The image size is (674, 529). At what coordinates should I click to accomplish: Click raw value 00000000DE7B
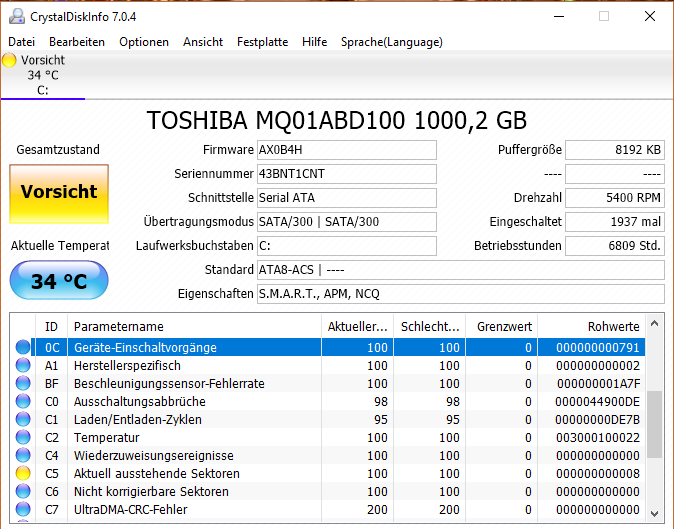pyautogui.click(x=597, y=419)
